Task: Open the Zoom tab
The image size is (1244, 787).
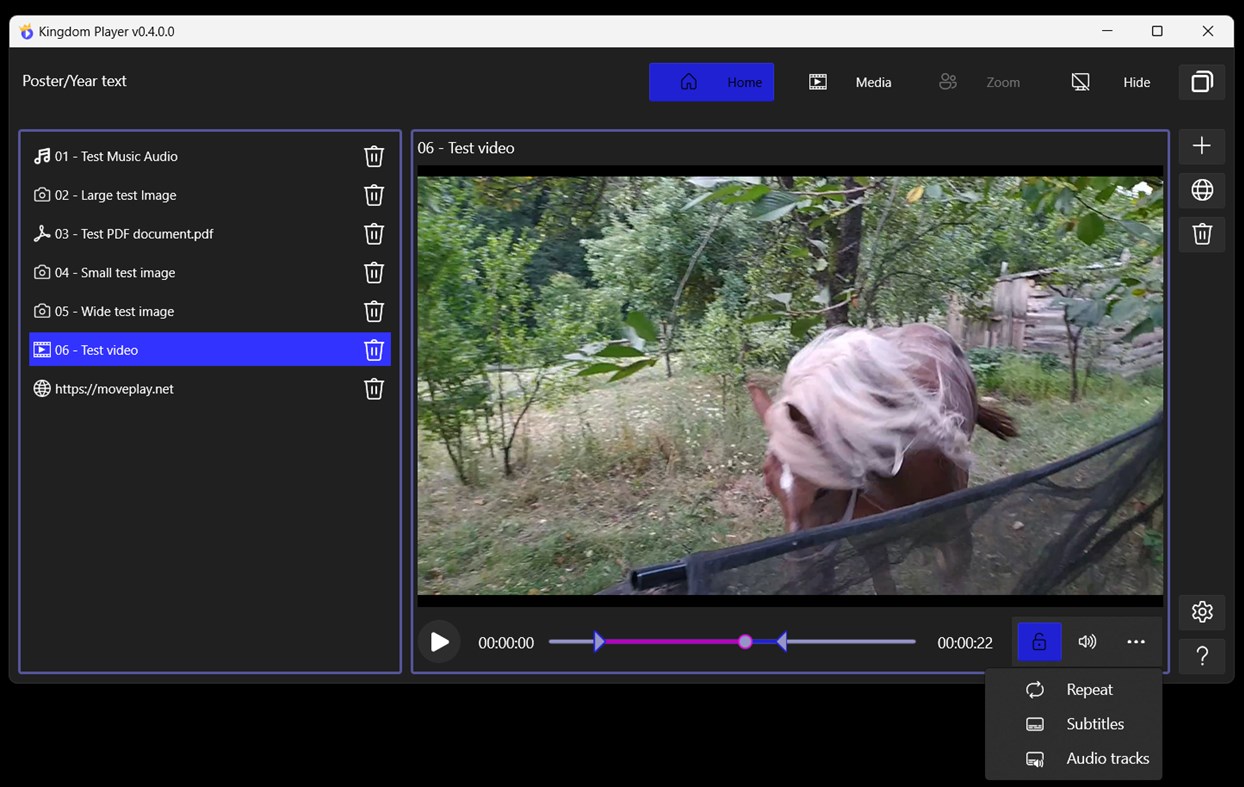Action: [x=979, y=82]
